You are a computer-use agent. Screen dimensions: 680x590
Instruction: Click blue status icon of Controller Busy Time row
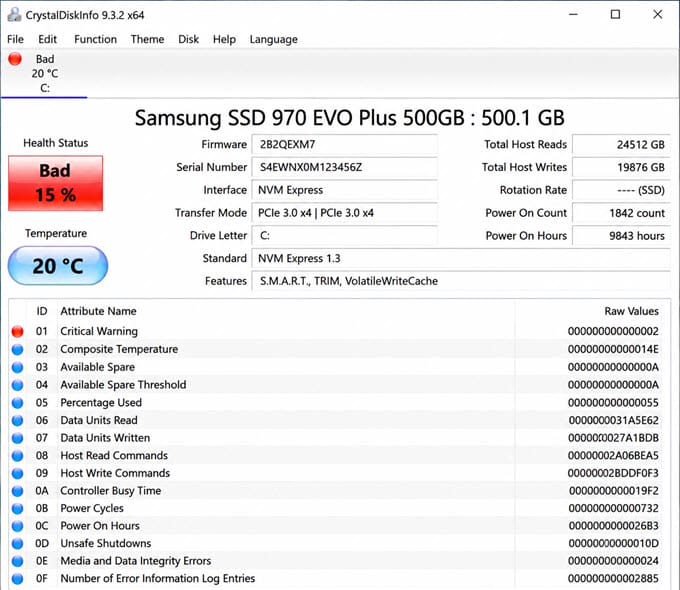pyautogui.click(x=17, y=491)
